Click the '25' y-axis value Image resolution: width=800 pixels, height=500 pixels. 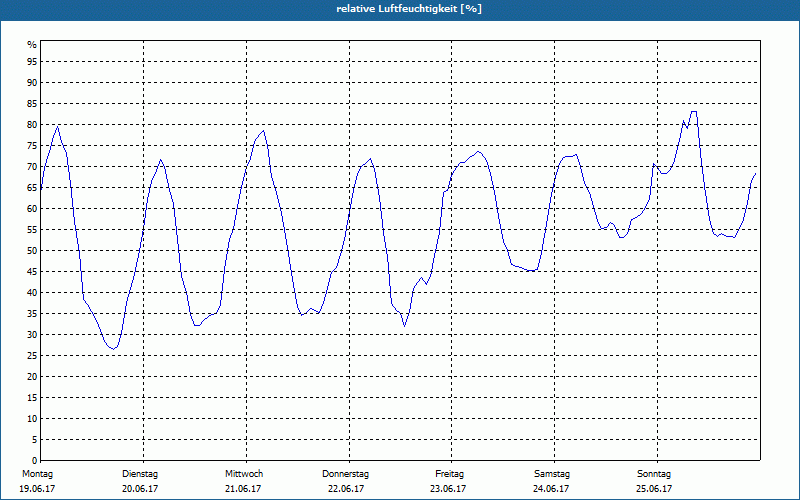coord(32,356)
